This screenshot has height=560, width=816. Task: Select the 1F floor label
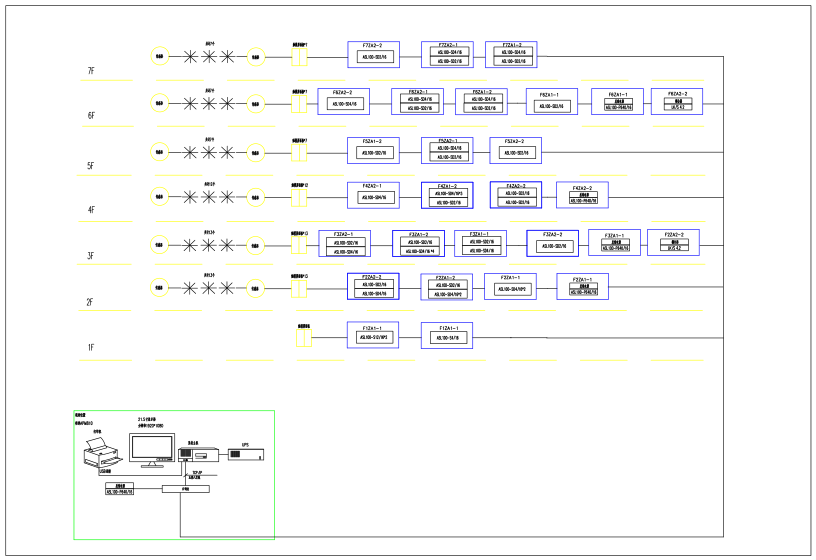91,347
